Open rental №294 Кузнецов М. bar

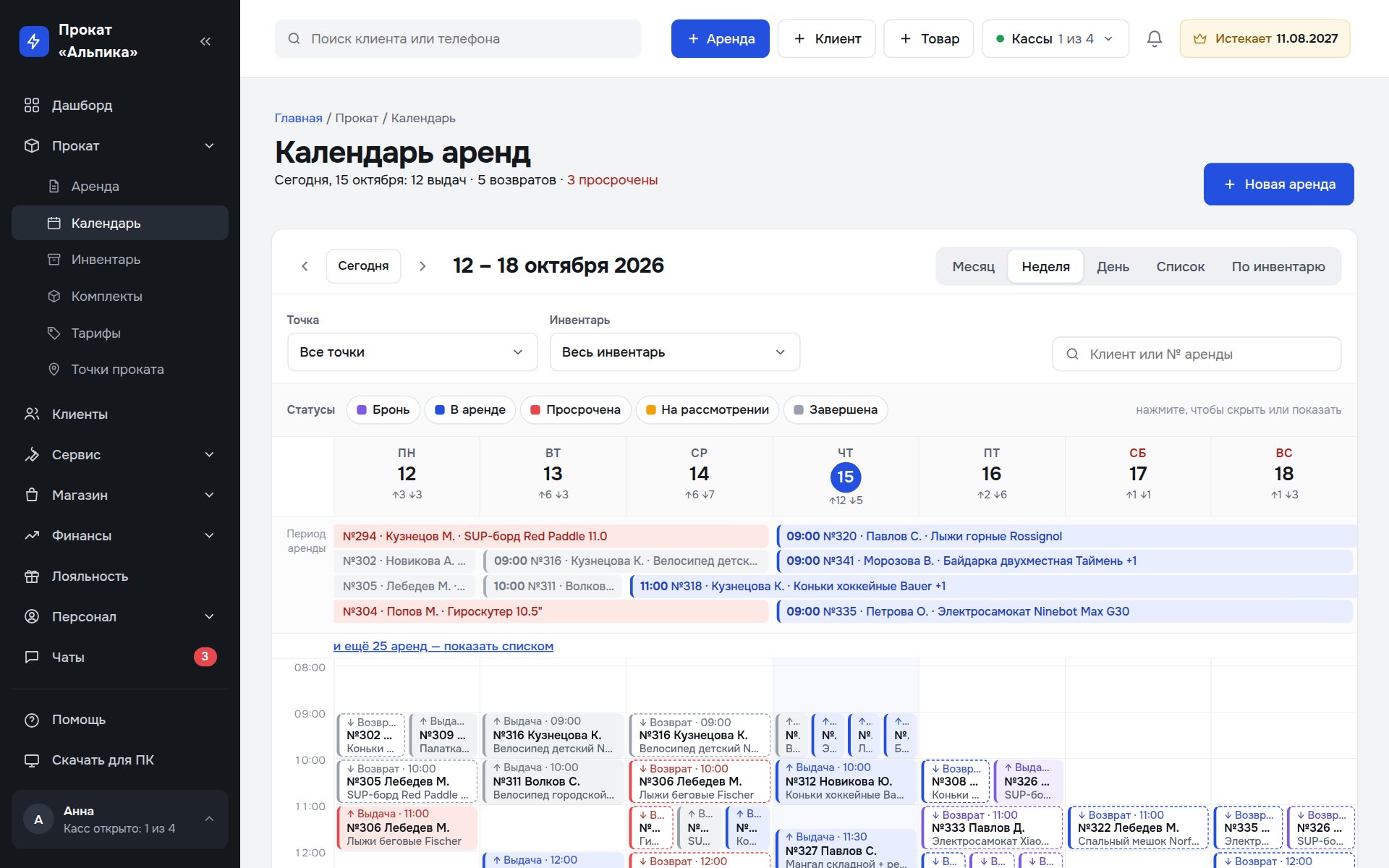click(x=551, y=537)
